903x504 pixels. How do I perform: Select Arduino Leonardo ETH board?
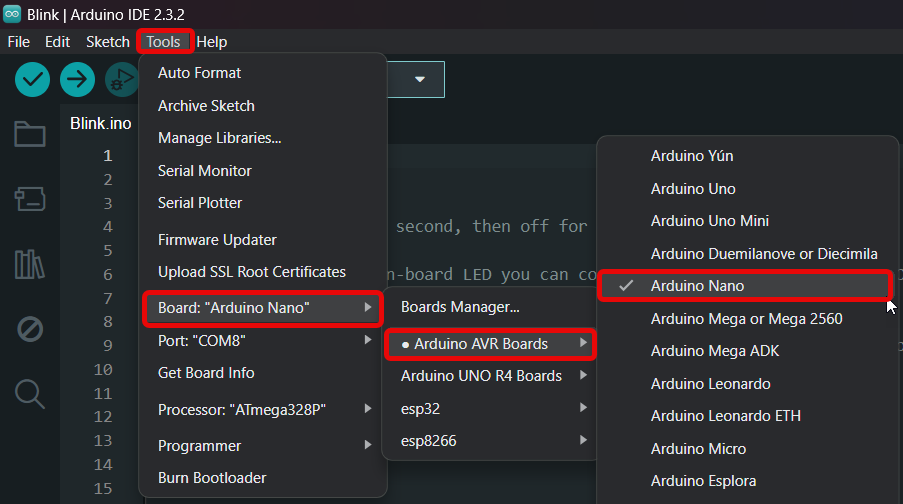[746, 416]
